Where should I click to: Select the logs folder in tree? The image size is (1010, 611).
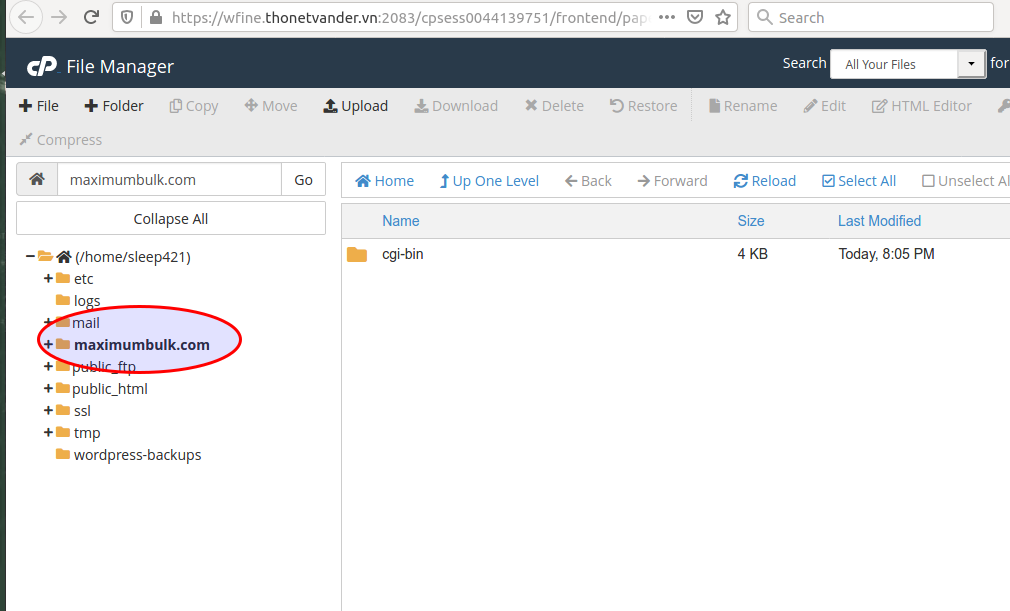(x=87, y=301)
